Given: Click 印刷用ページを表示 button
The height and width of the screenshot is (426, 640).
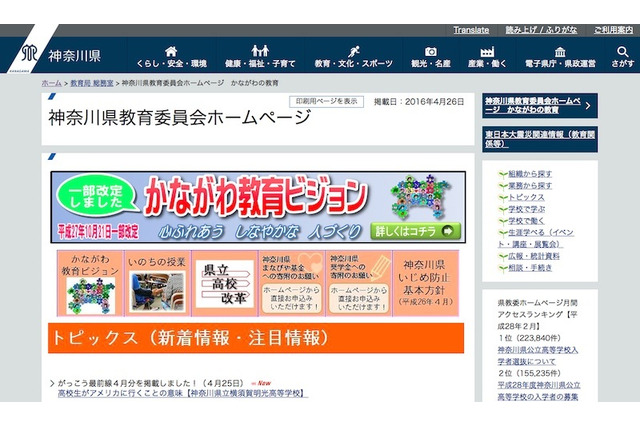Looking at the screenshot, I should 327,101.
